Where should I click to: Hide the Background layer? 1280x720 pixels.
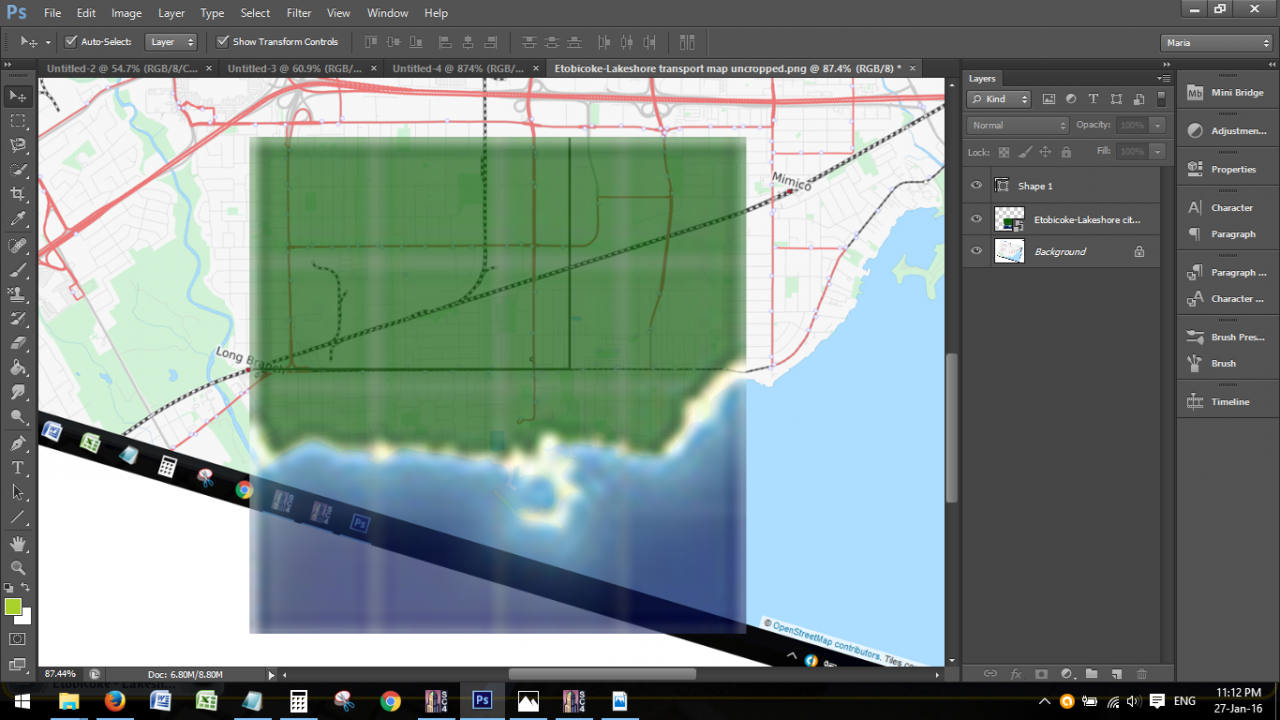coord(977,251)
